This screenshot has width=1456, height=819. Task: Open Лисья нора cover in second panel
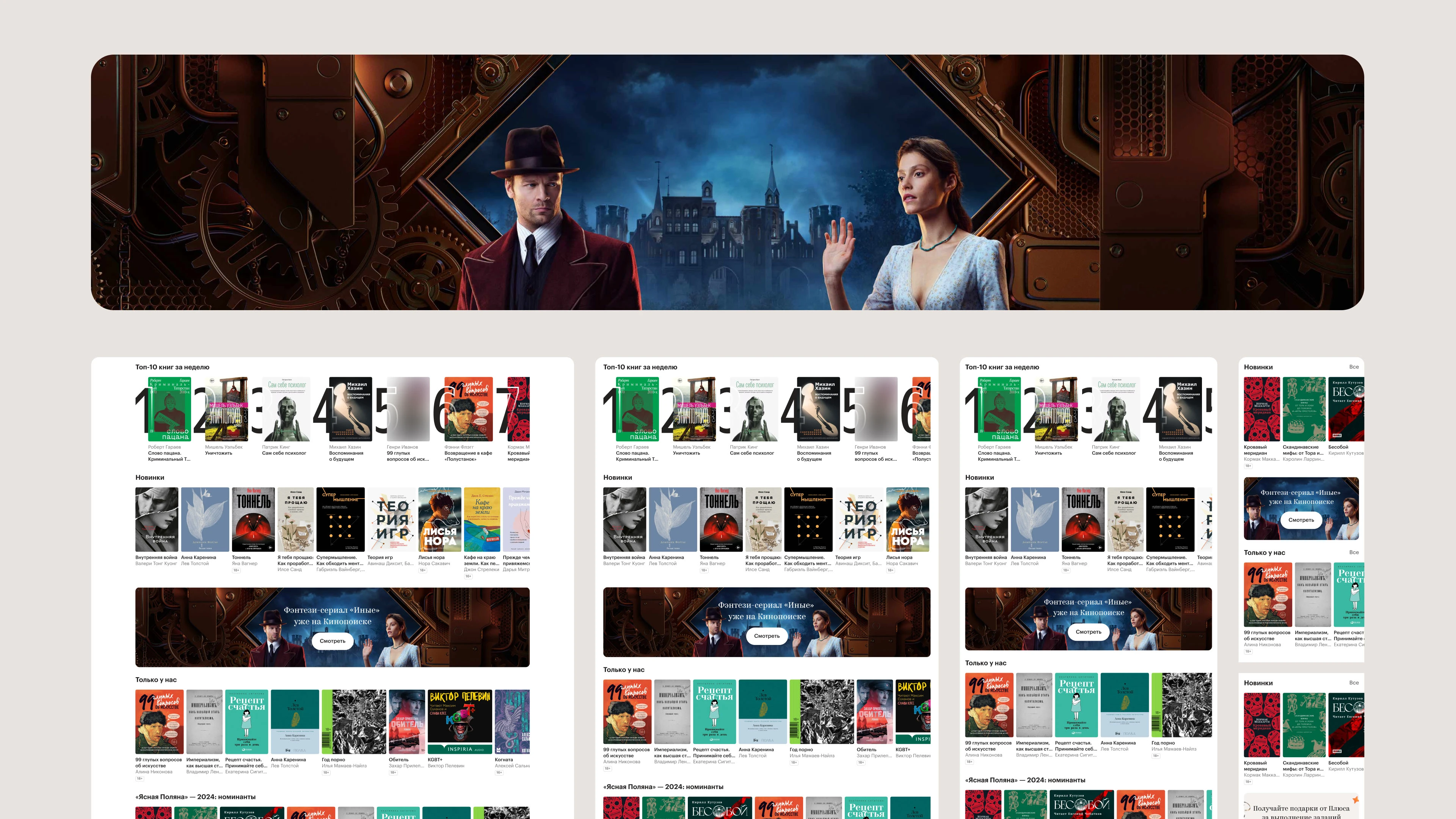click(908, 519)
